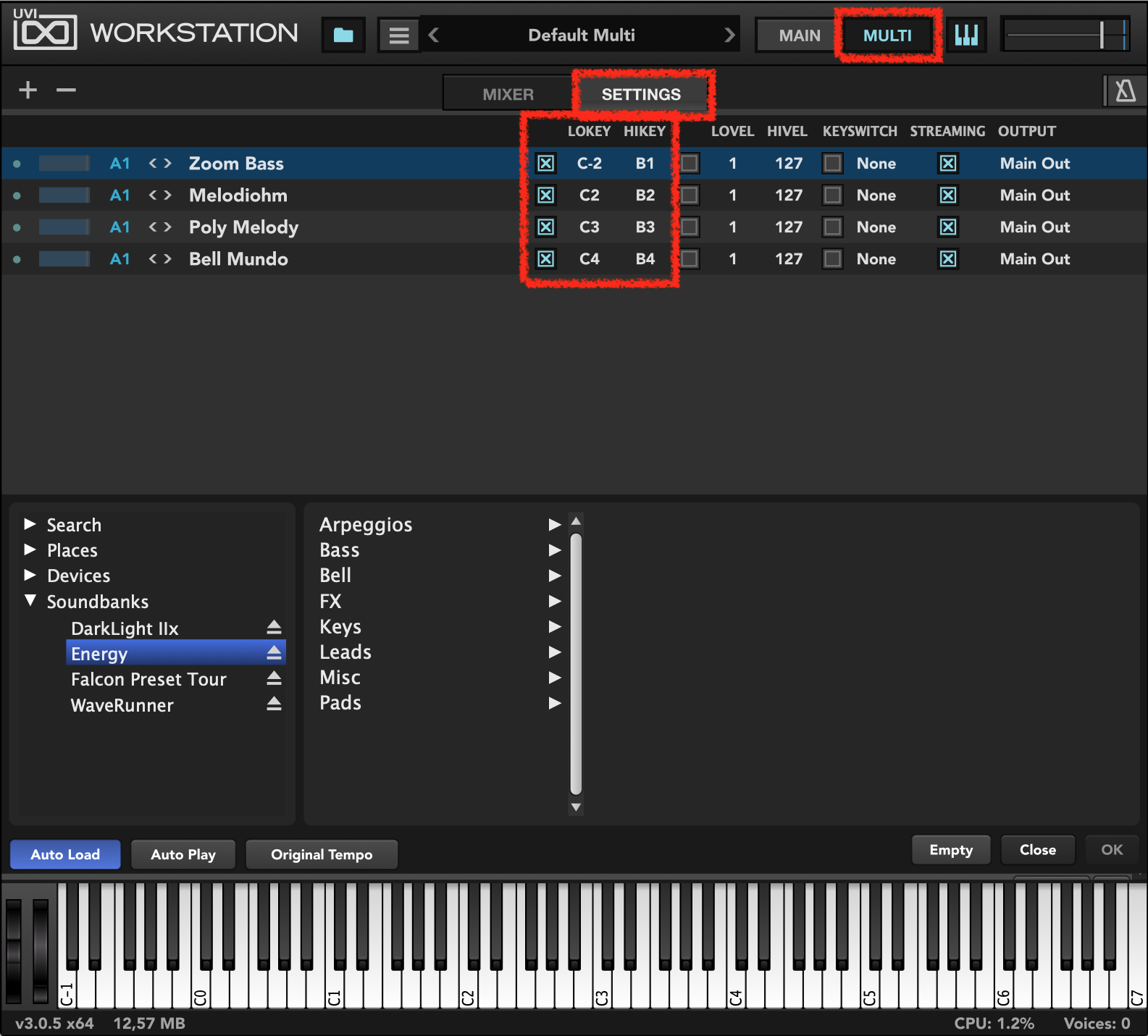The image size is (1148, 1036).
Task: Click scroll down arrow in category list
Action: coord(576,807)
